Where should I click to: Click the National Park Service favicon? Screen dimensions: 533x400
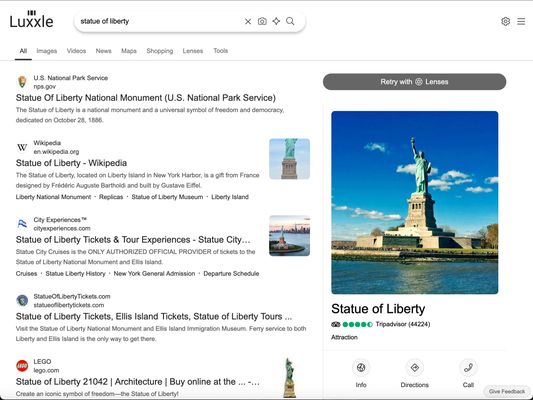(22, 82)
